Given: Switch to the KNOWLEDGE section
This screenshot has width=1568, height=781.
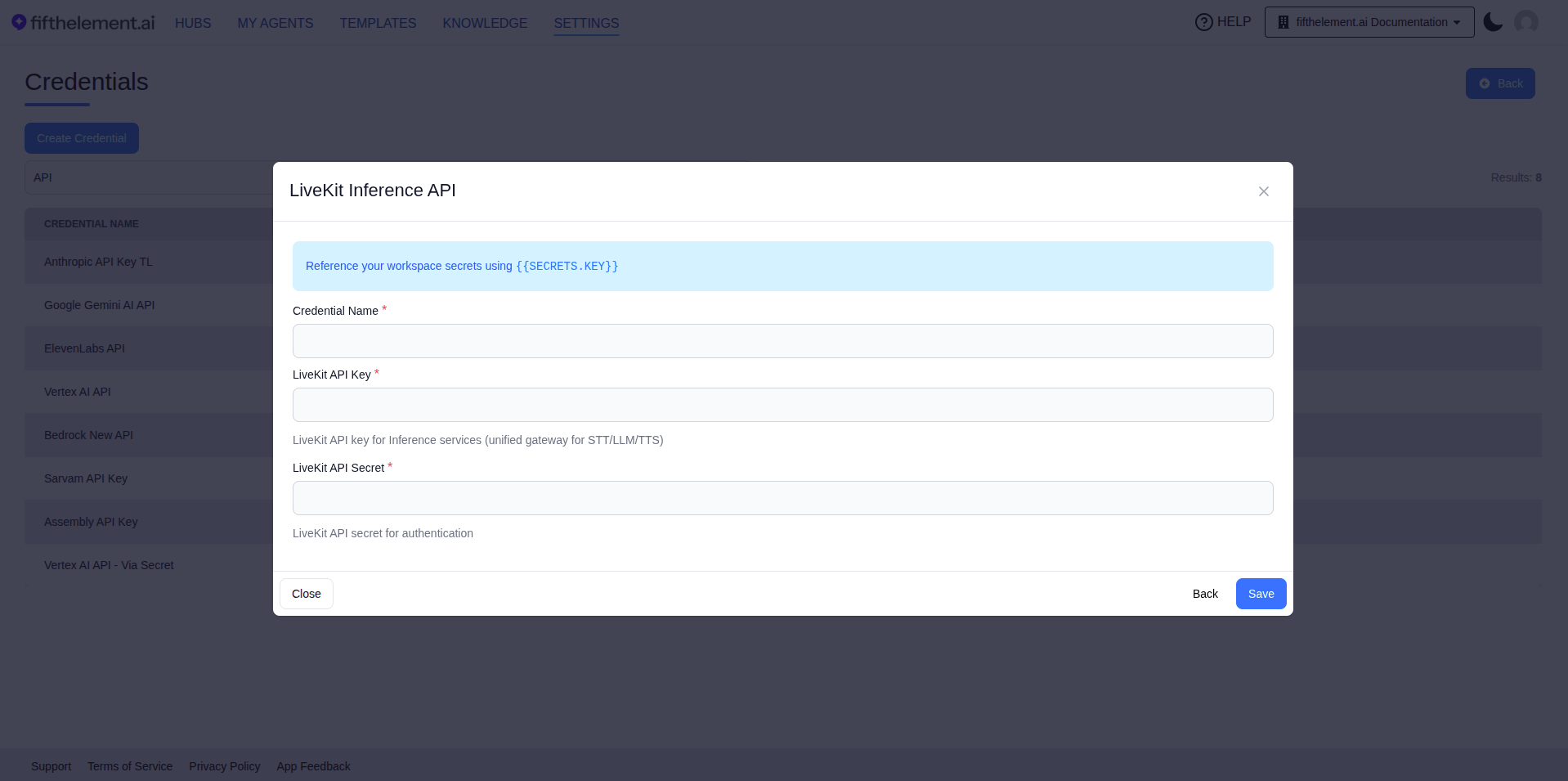Looking at the screenshot, I should coord(485,23).
